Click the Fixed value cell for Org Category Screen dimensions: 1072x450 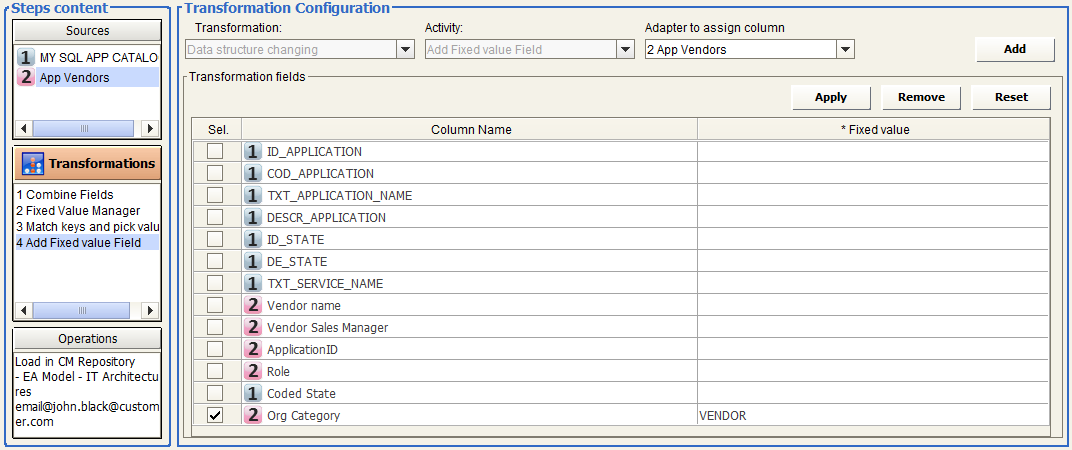872,416
